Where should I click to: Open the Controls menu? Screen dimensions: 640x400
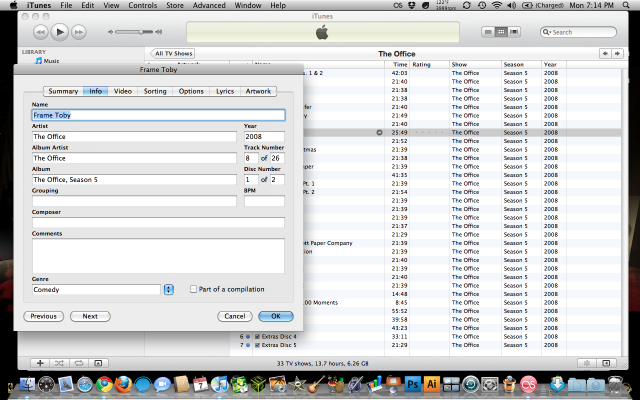[142, 5]
